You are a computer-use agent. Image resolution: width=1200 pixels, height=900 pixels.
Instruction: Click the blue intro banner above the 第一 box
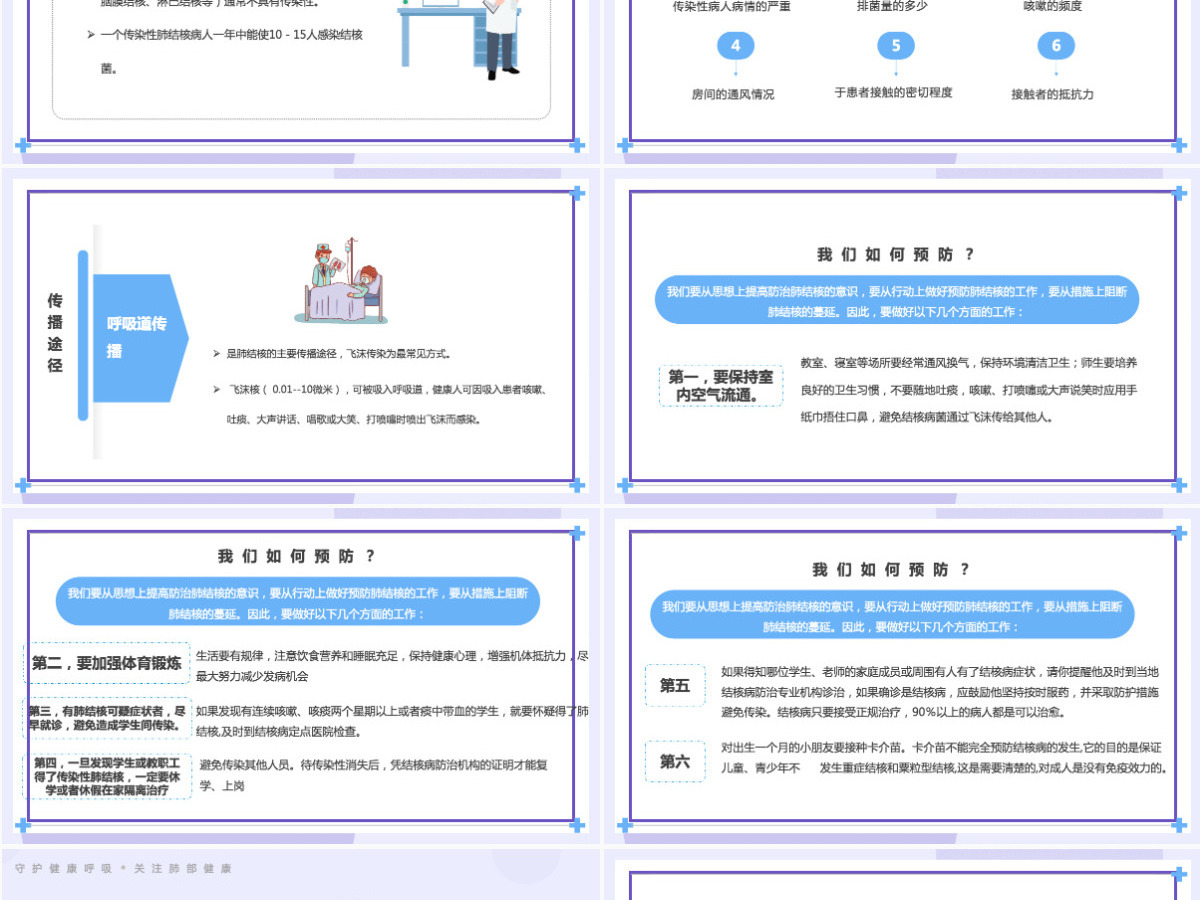[897, 299]
